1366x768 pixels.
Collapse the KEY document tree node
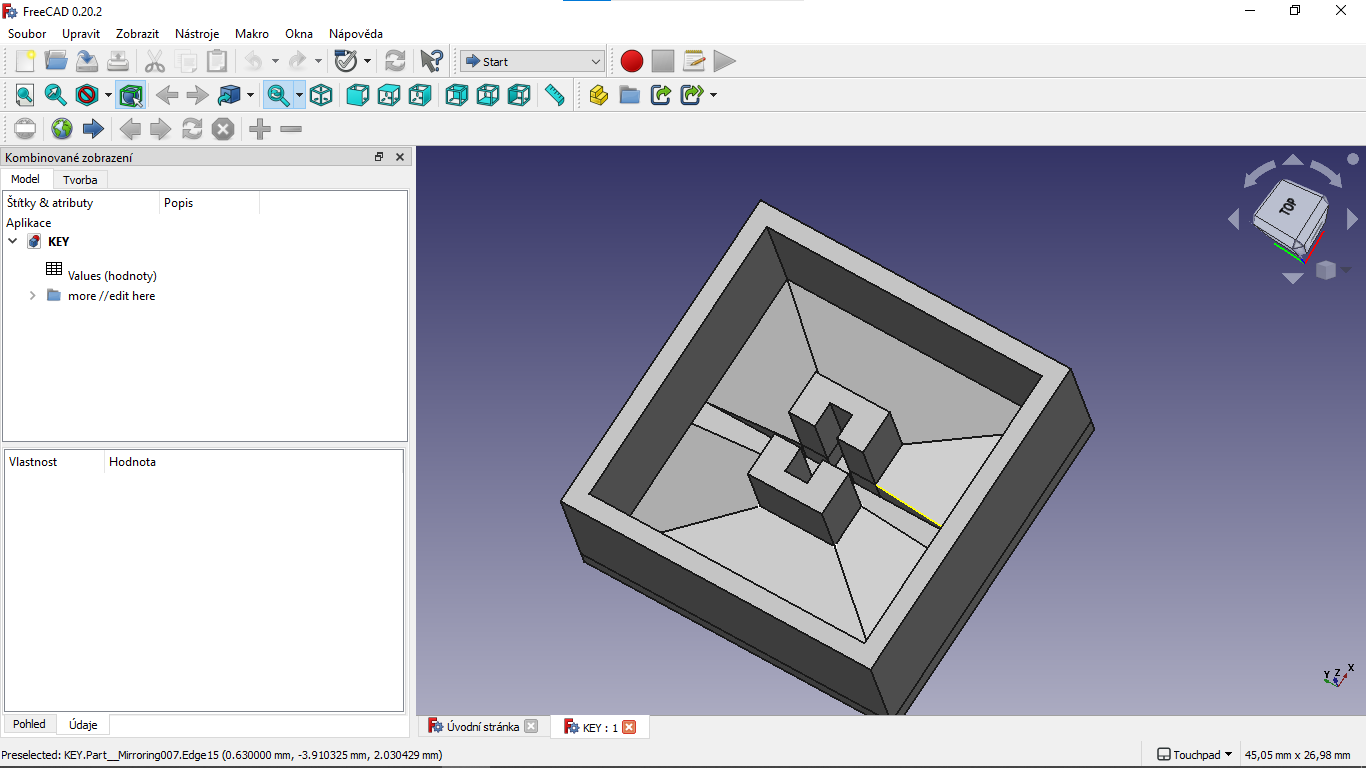click(13, 241)
